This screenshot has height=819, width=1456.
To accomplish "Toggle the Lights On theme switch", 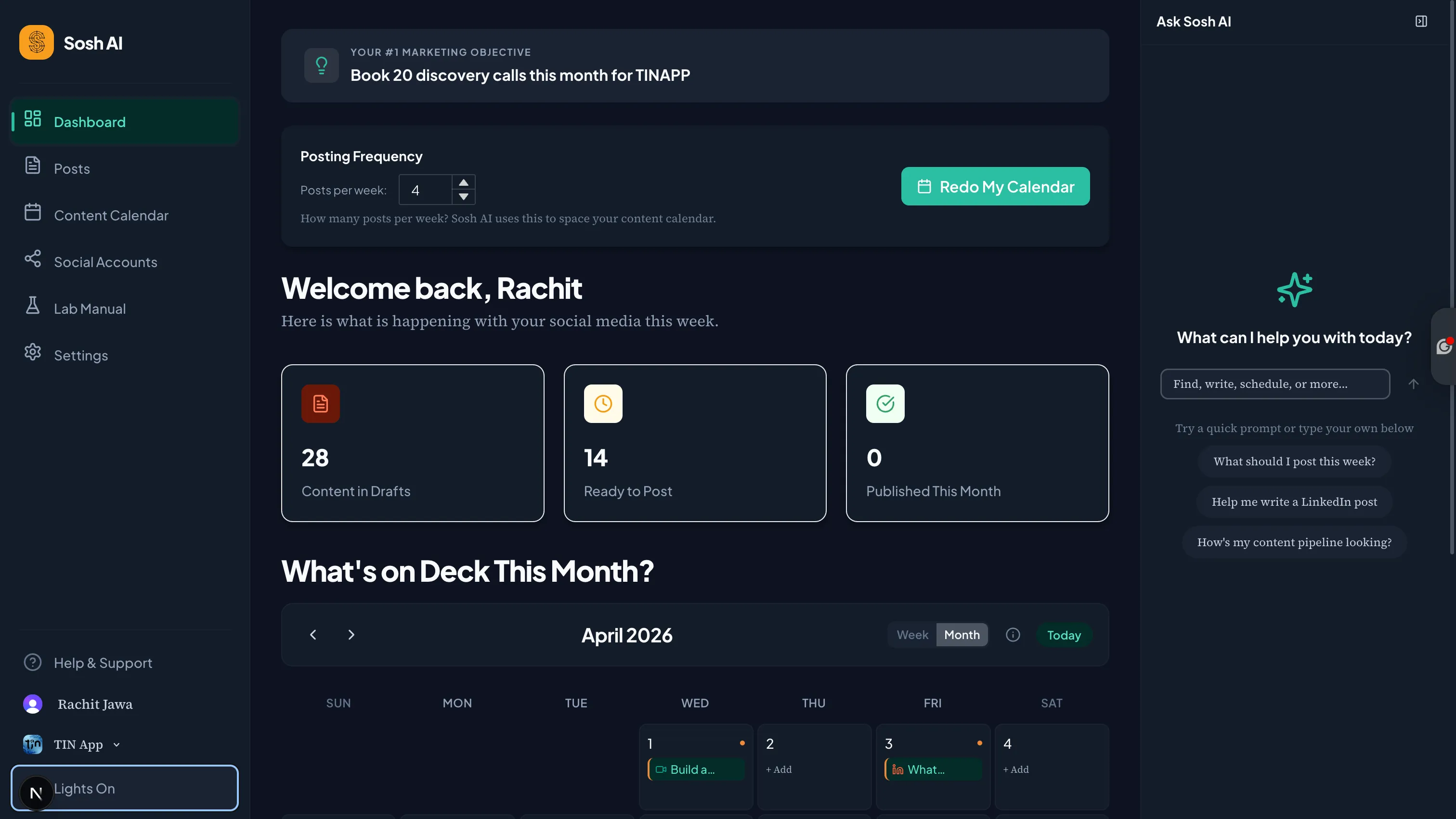I will tap(125, 788).
